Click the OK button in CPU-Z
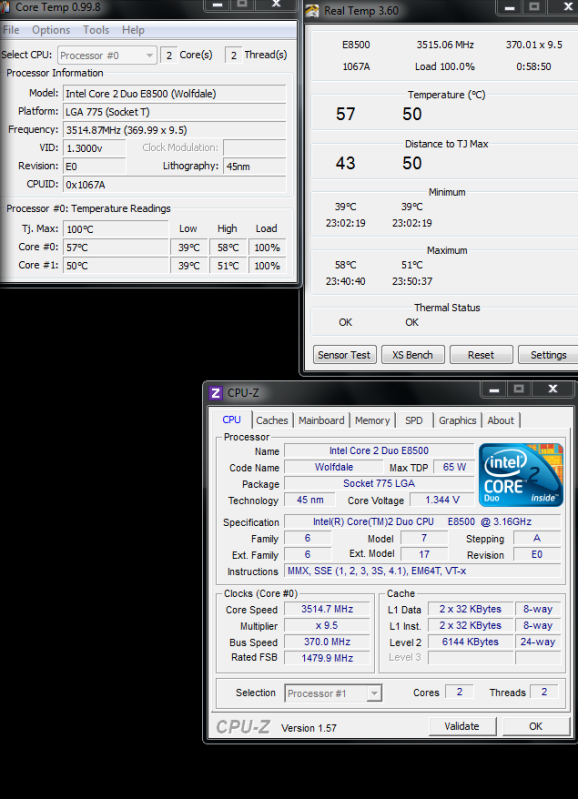This screenshot has width=578, height=799. click(x=536, y=726)
